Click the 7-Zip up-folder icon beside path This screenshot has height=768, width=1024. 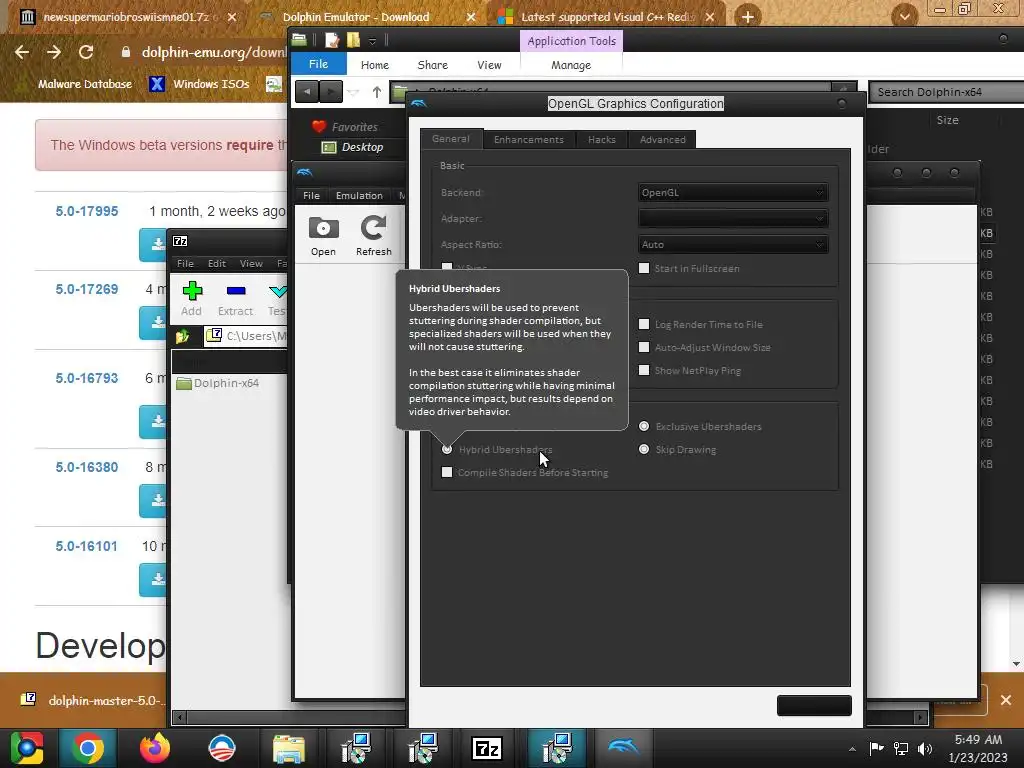coord(182,336)
